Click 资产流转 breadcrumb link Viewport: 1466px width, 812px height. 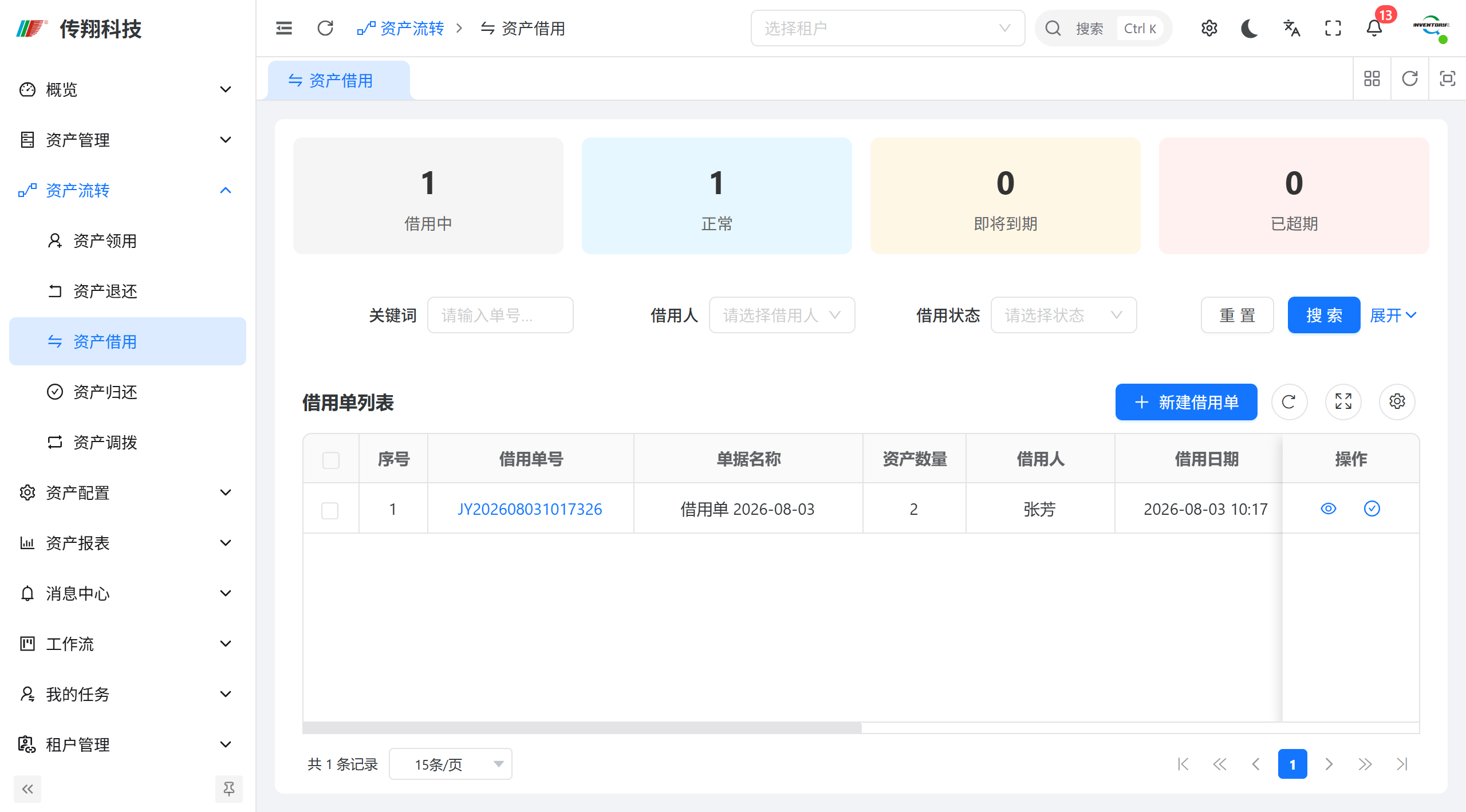pyautogui.click(x=400, y=28)
